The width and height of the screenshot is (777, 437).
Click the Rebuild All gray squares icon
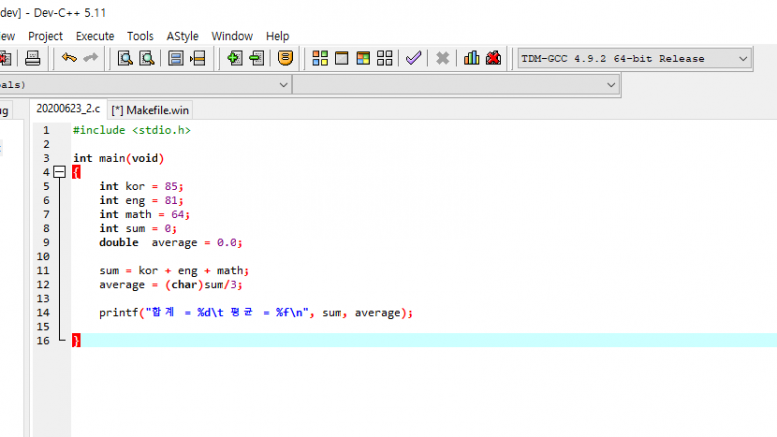click(x=385, y=58)
